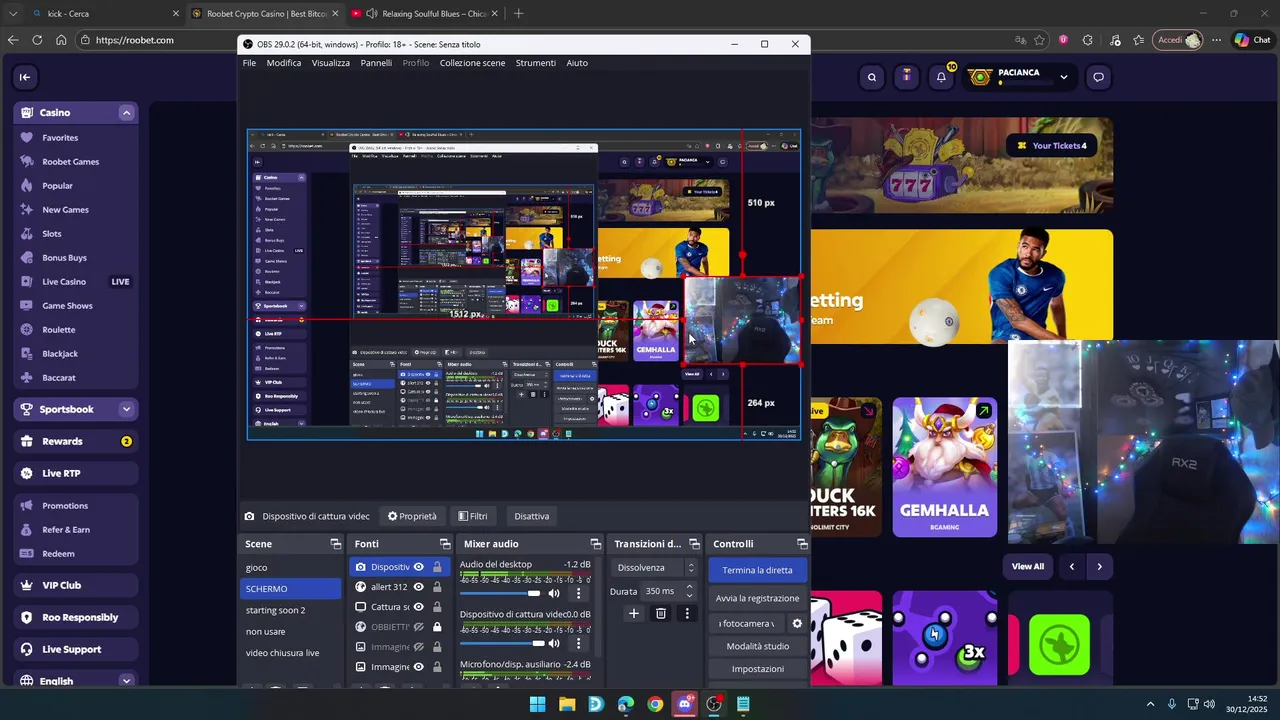Undock the Fonti panel
Screen dimensions: 1280x720
pos(445,544)
